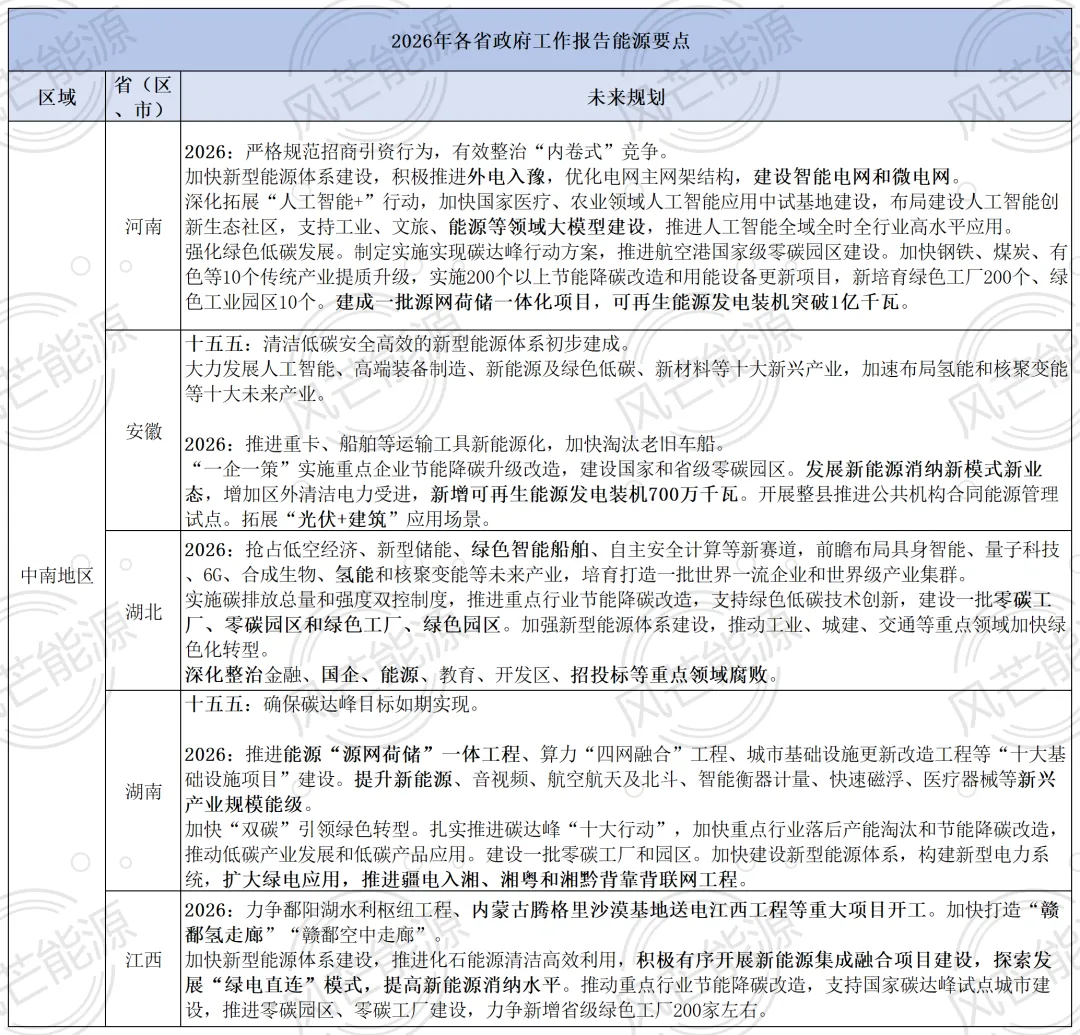This screenshot has height=1035, width=1080.
Task: Click the text "内蒙古腾格里沙漠基地送电江西工程"
Action: click(x=629, y=910)
